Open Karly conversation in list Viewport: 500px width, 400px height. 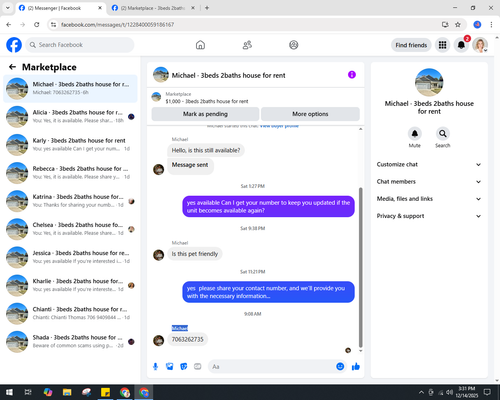coord(70,145)
